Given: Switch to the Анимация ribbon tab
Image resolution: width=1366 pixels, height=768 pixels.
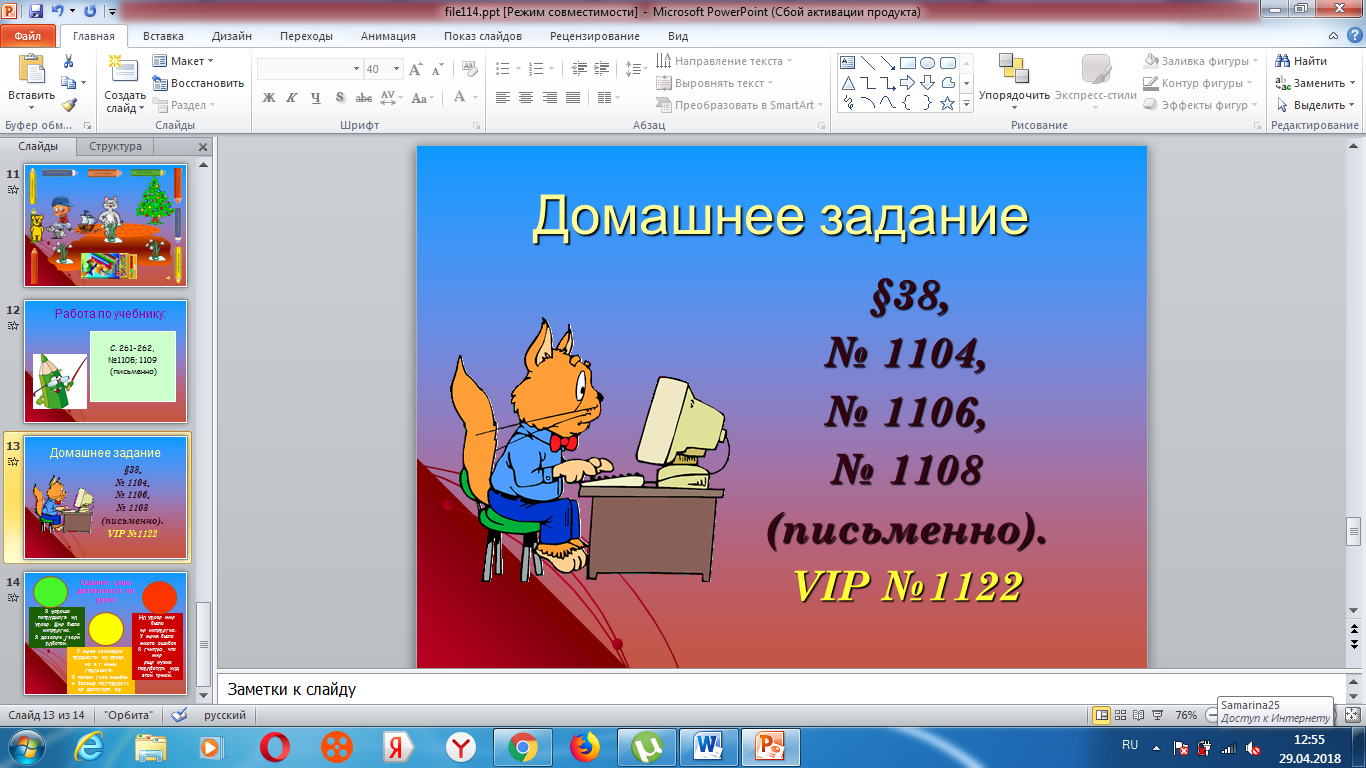Looking at the screenshot, I should pos(389,36).
